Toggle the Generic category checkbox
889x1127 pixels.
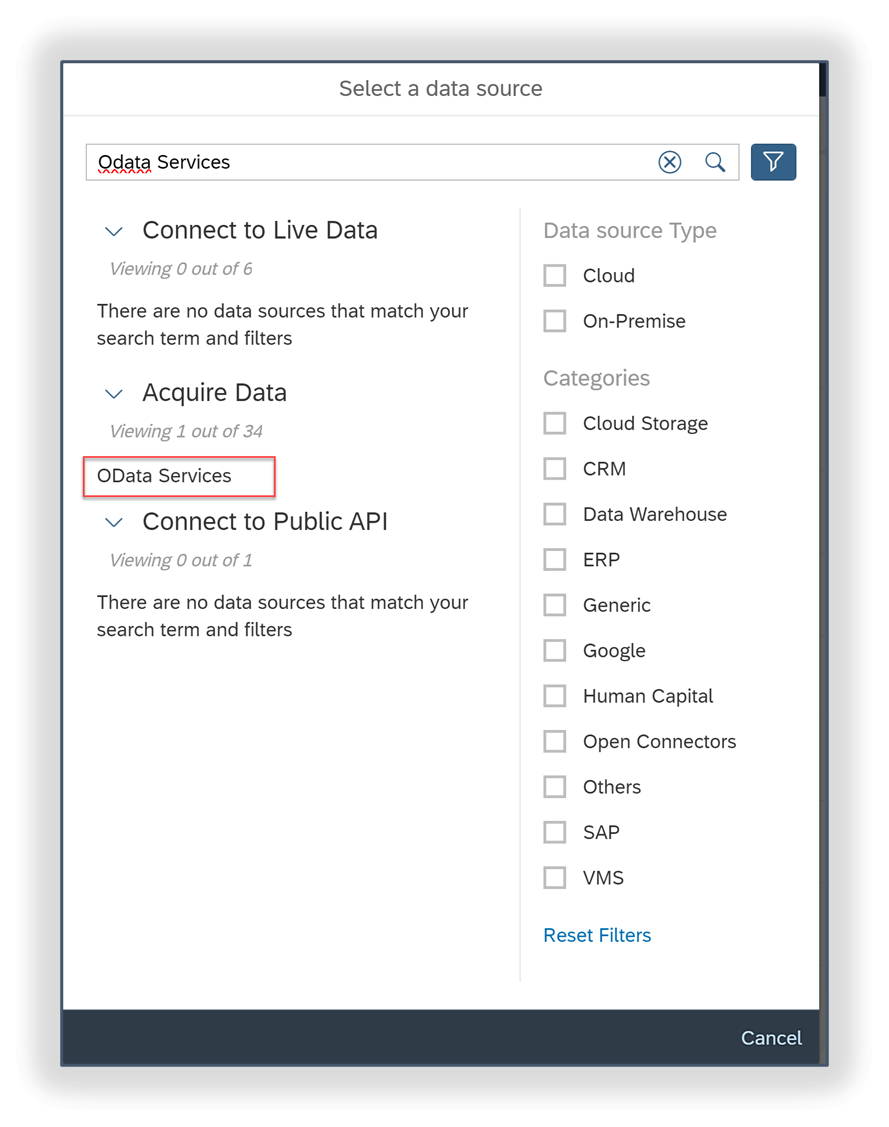pyautogui.click(x=555, y=605)
